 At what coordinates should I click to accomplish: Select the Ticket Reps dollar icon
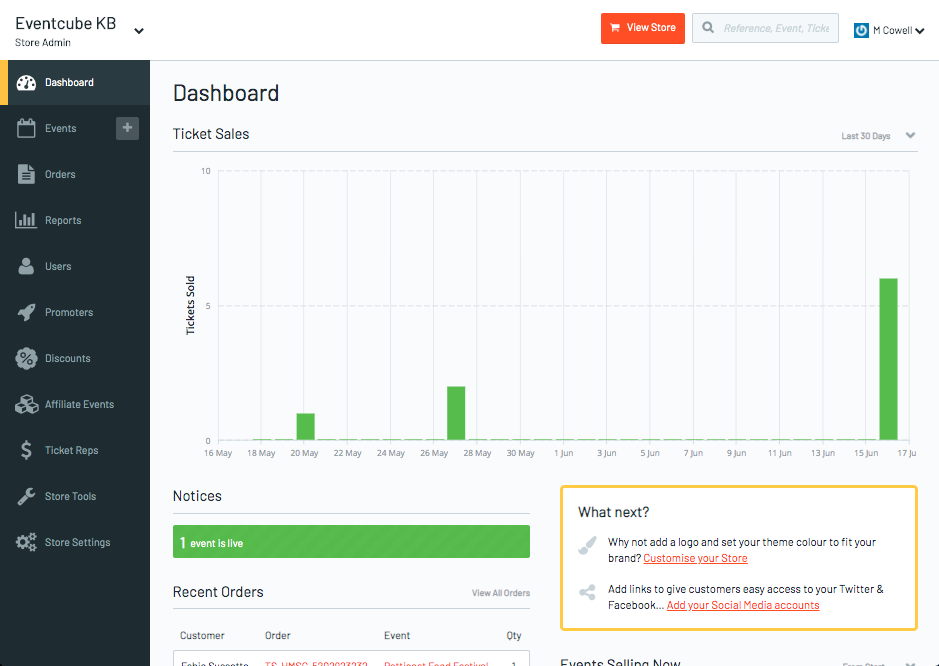(28, 450)
